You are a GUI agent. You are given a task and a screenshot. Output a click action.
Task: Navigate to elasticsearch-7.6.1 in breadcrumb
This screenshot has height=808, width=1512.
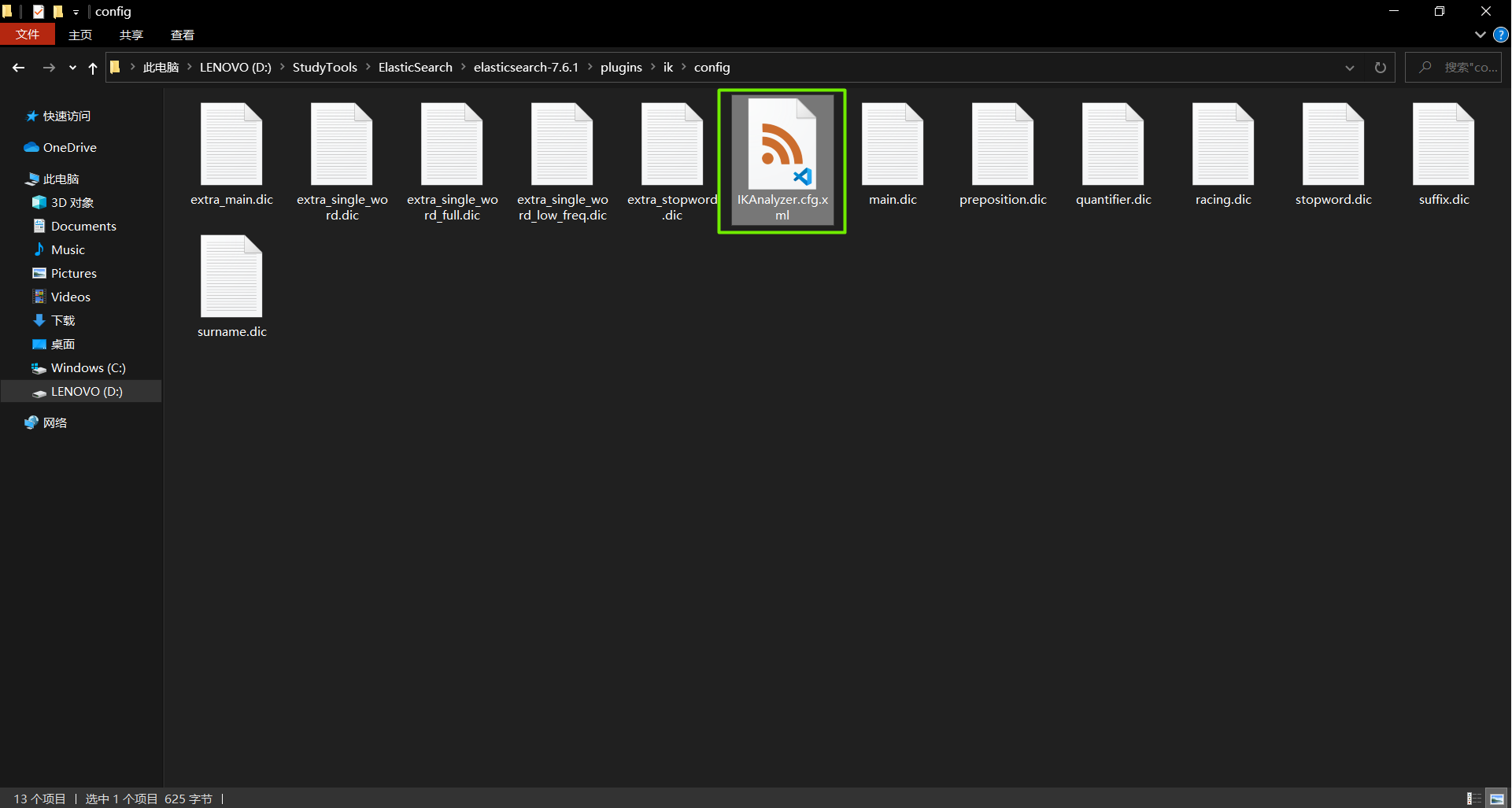[x=526, y=67]
